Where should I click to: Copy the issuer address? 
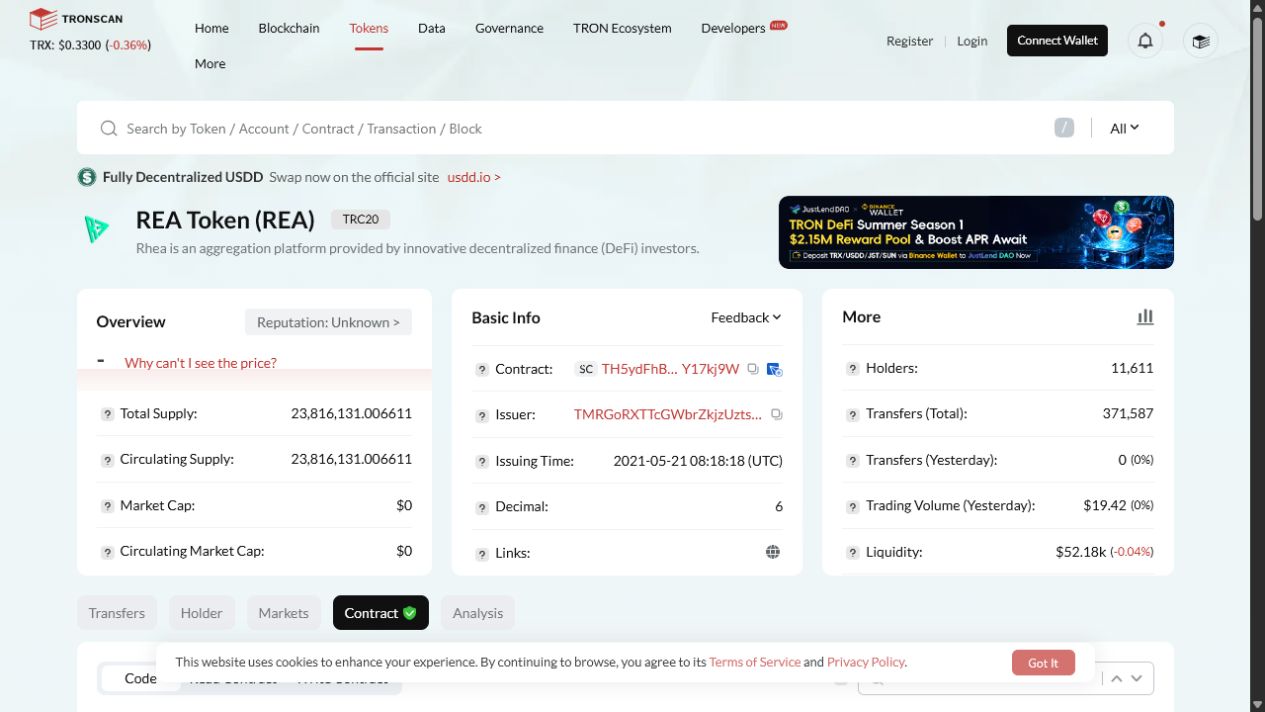[x=777, y=414]
